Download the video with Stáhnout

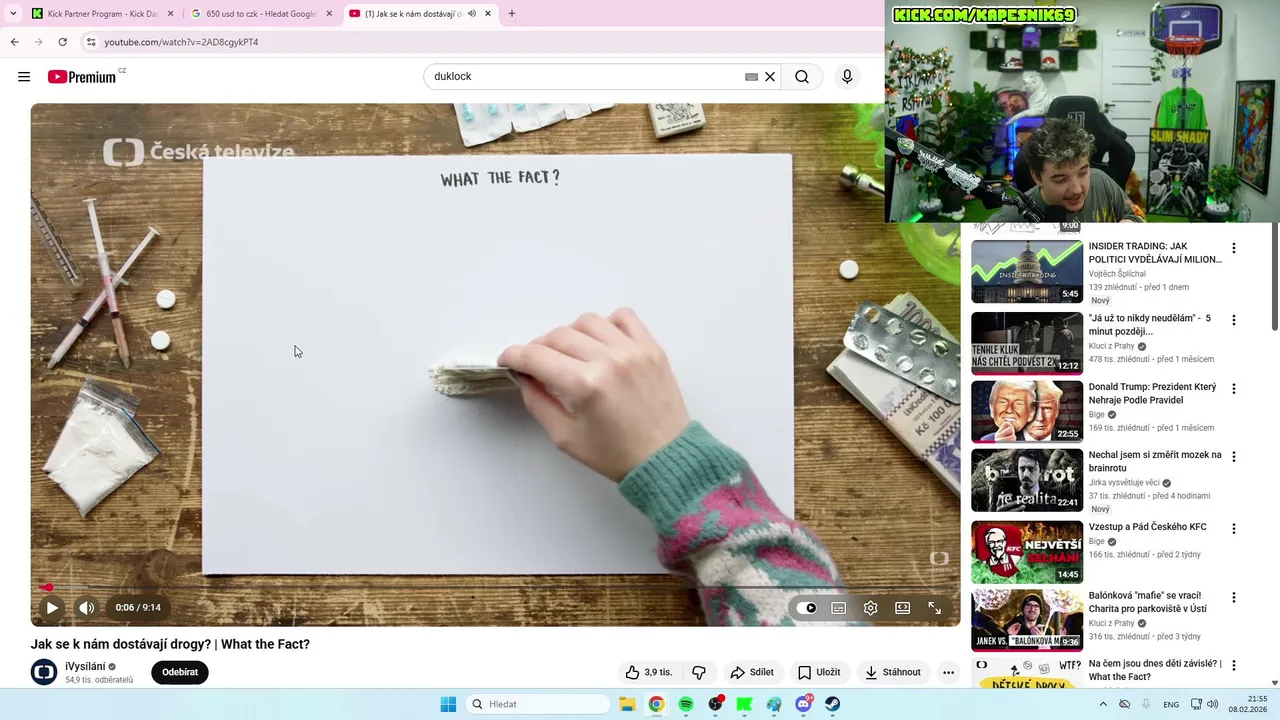click(893, 672)
